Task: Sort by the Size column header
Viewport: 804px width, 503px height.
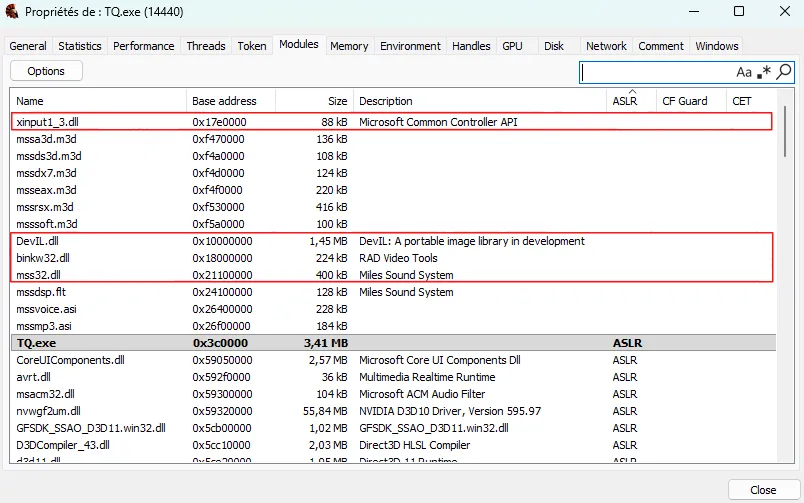Action: pos(314,101)
